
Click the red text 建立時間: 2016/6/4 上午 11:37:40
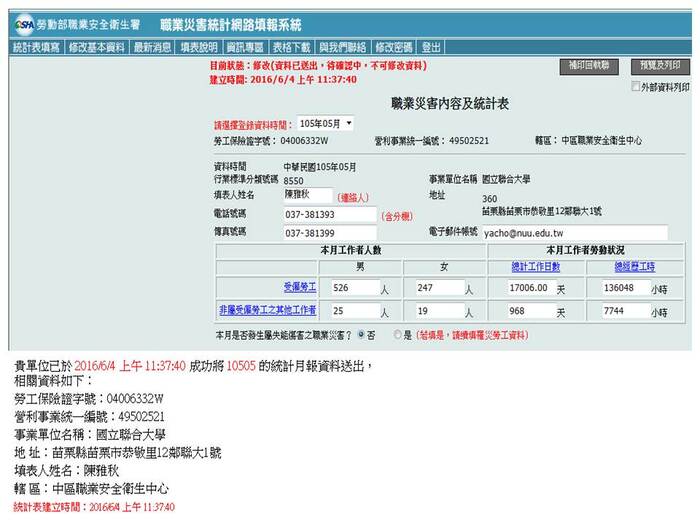[283, 80]
